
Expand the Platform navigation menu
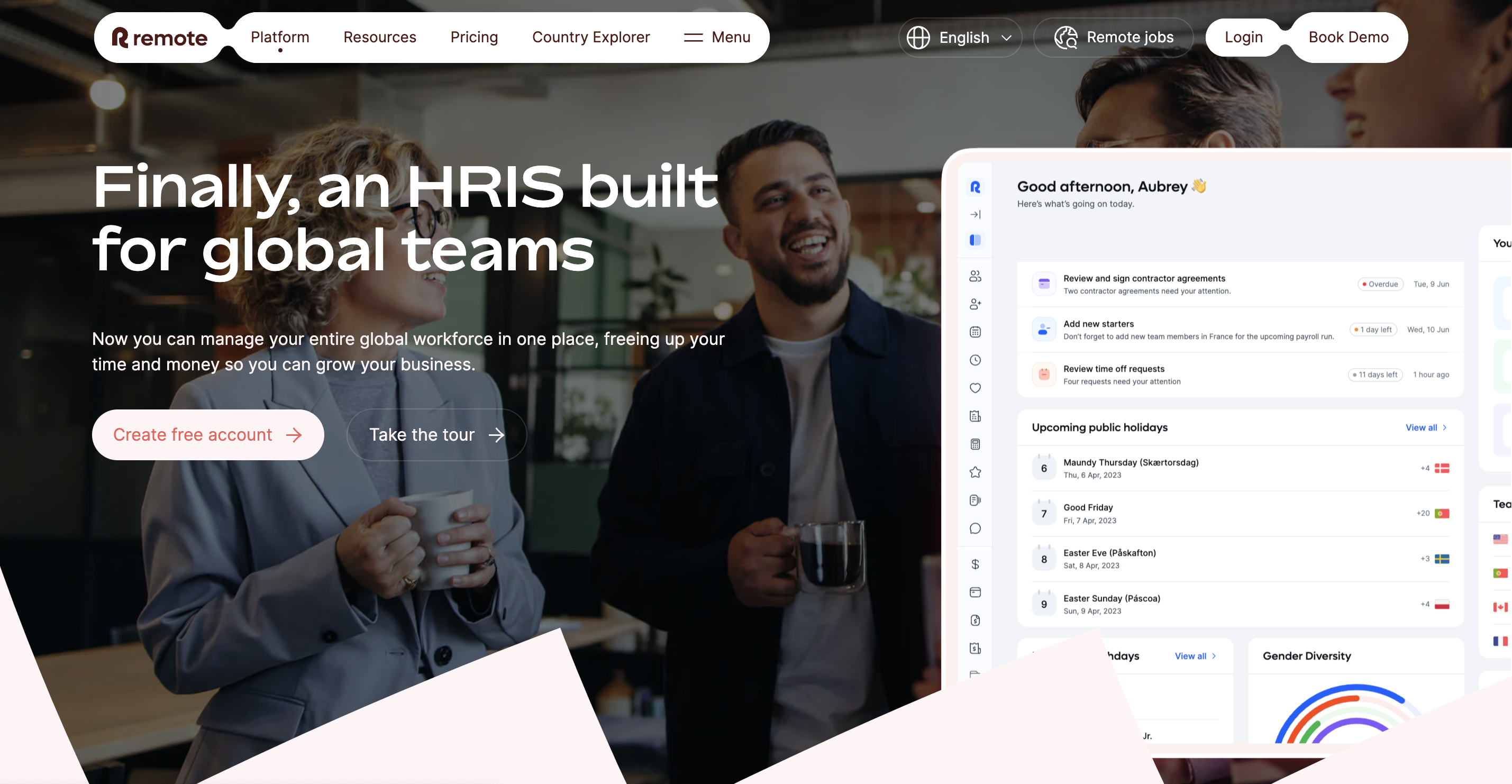click(x=280, y=36)
